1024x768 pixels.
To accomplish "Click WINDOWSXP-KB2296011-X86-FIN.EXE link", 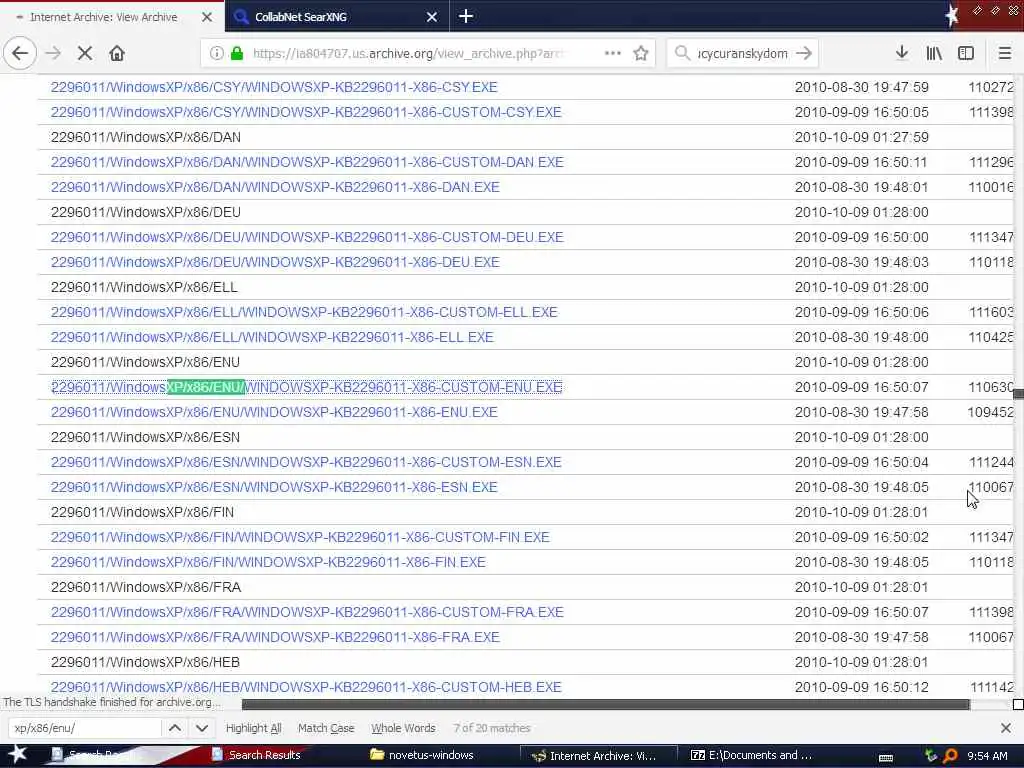I will [x=268, y=562].
